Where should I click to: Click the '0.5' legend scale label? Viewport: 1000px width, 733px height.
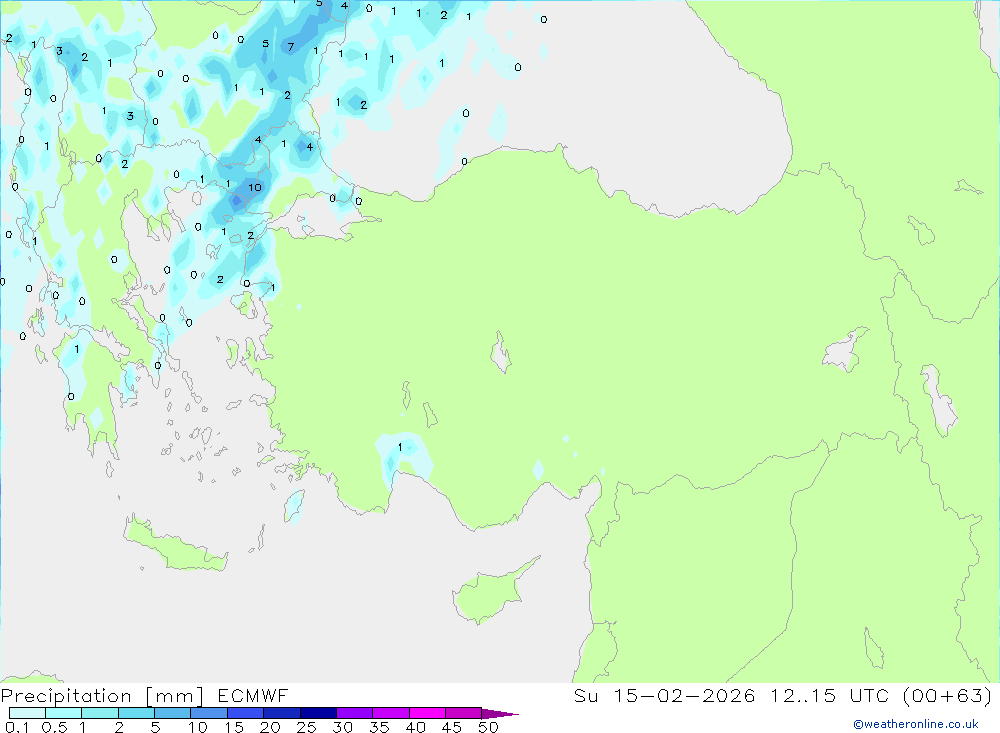(x=54, y=727)
